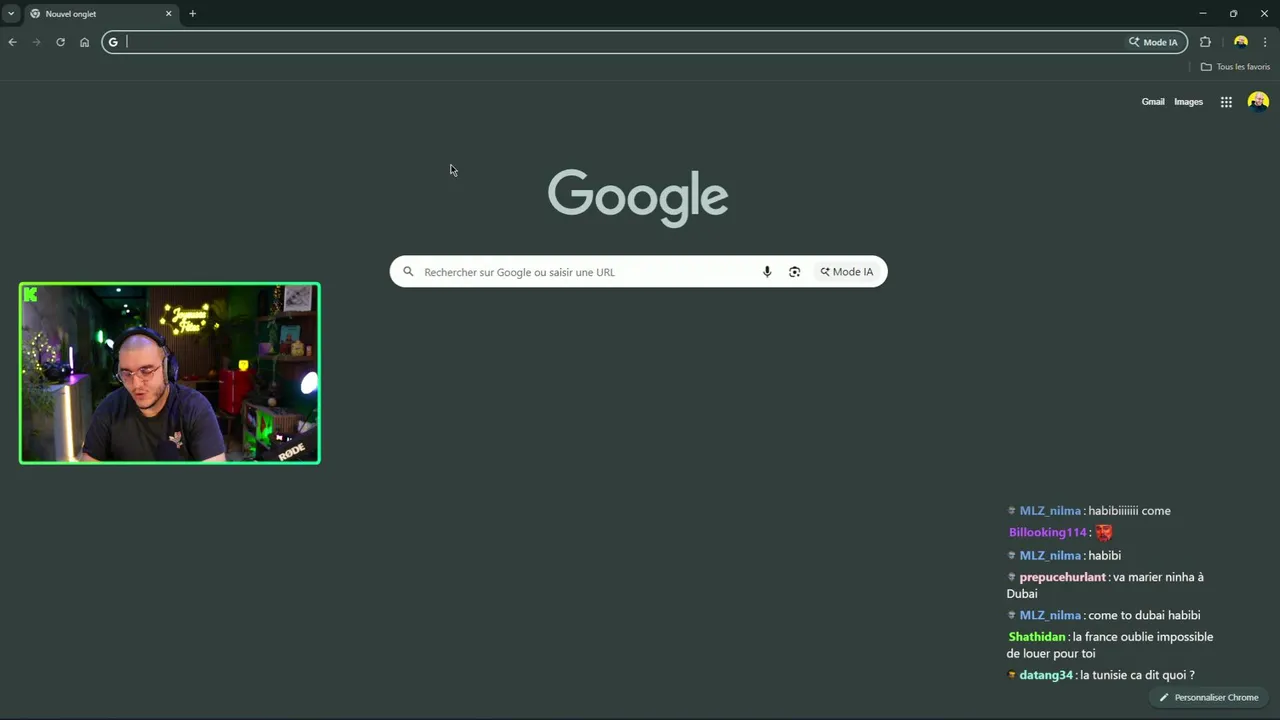Open the Google apps grid

[x=1226, y=102]
